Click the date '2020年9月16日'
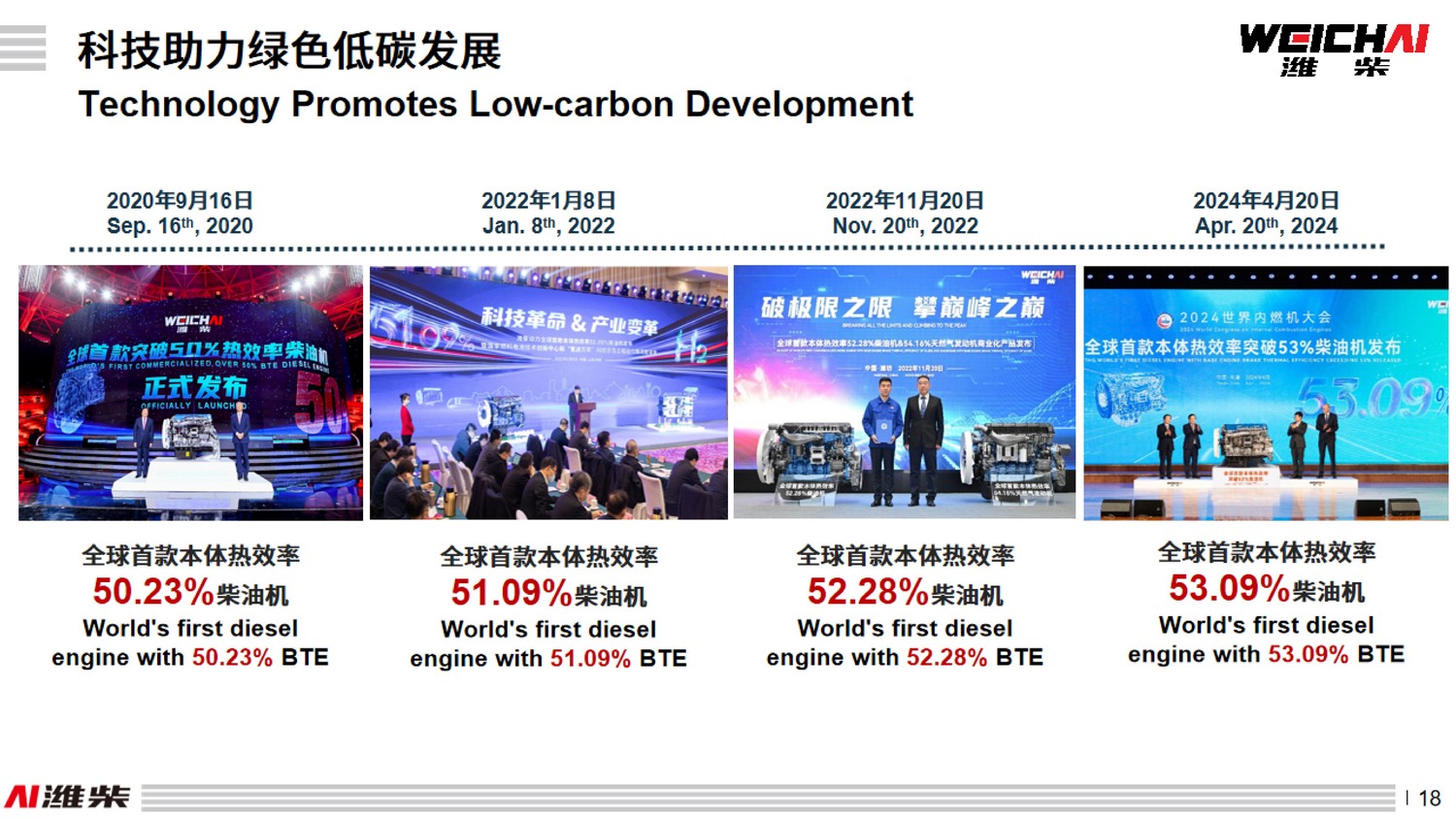The width and height of the screenshot is (1456, 819). [180, 200]
